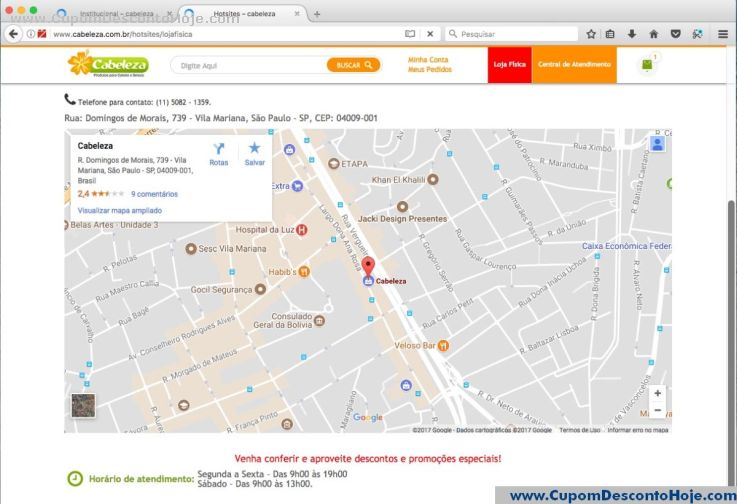Open the Loja Física red menu item
737x504 pixels.
(x=510, y=65)
